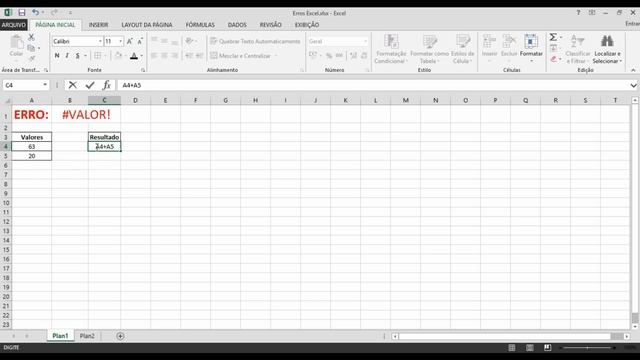Click the Copy icon in clipboard group
This screenshot has height=360, width=640.
[x=31, y=48]
